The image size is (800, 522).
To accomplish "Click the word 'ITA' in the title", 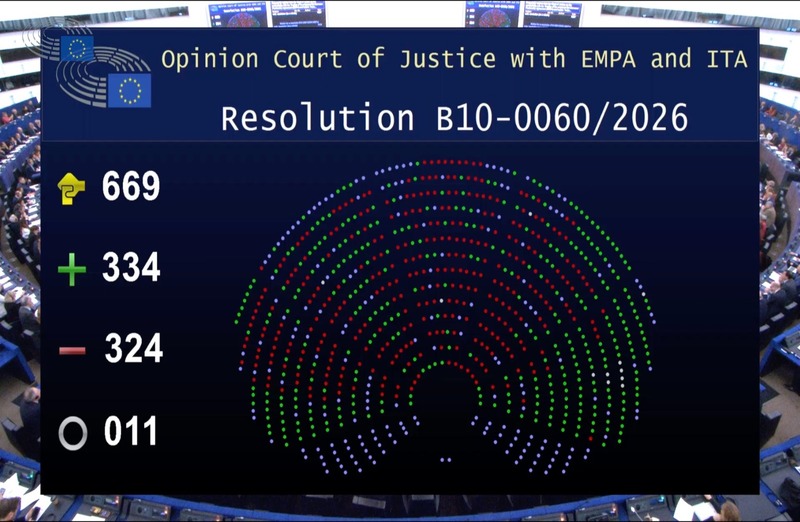I will point(723,60).
